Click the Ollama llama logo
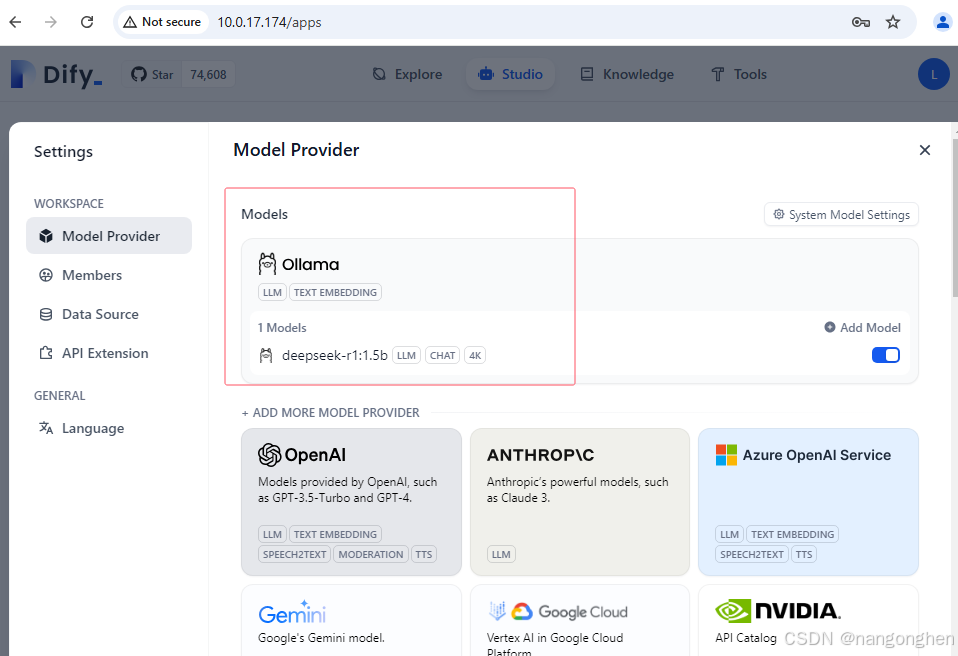Image resolution: width=958 pixels, height=656 pixels. [267, 264]
